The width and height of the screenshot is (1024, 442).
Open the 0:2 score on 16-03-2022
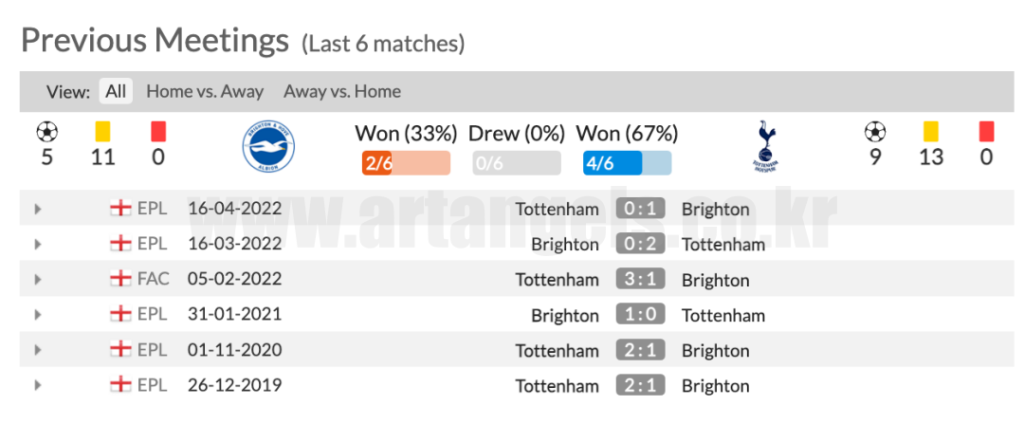[640, 244]
